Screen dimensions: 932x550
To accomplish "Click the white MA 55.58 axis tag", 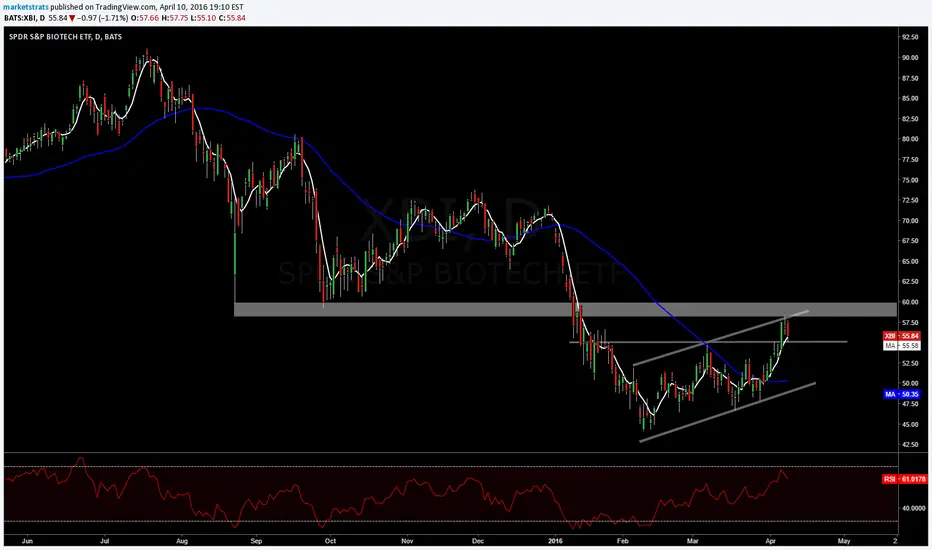I will pyautogui.click(x=902, y=345).
